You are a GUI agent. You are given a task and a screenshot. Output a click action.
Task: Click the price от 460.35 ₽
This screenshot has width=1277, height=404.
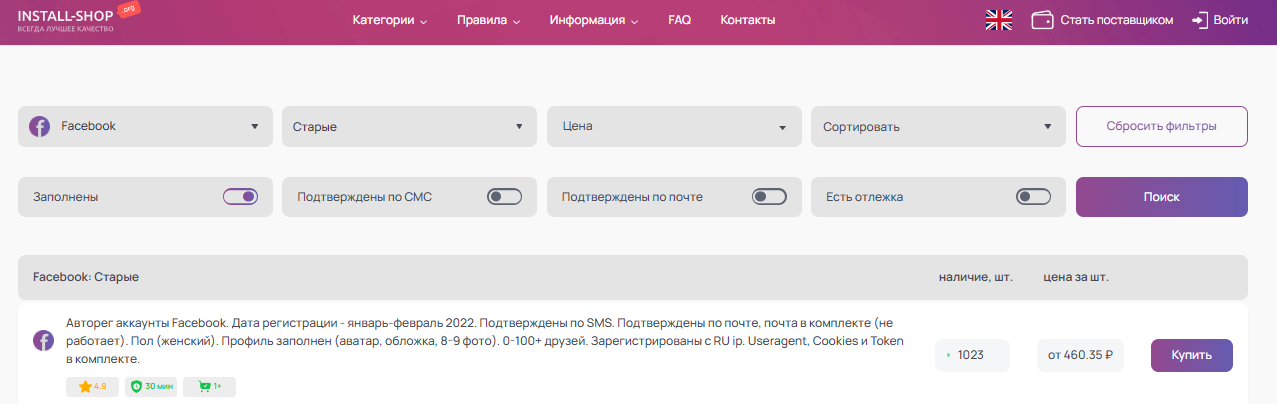point(1081,355)
